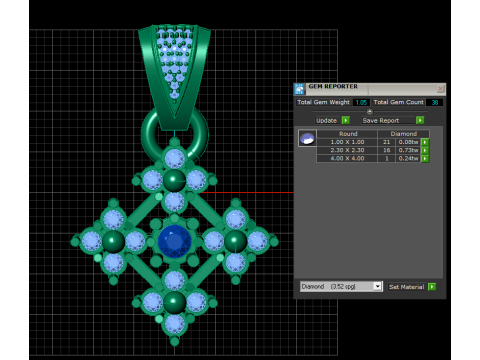Close the Gem Reporter panel
This screenshot has width=480, height=360.
[440, 89]
